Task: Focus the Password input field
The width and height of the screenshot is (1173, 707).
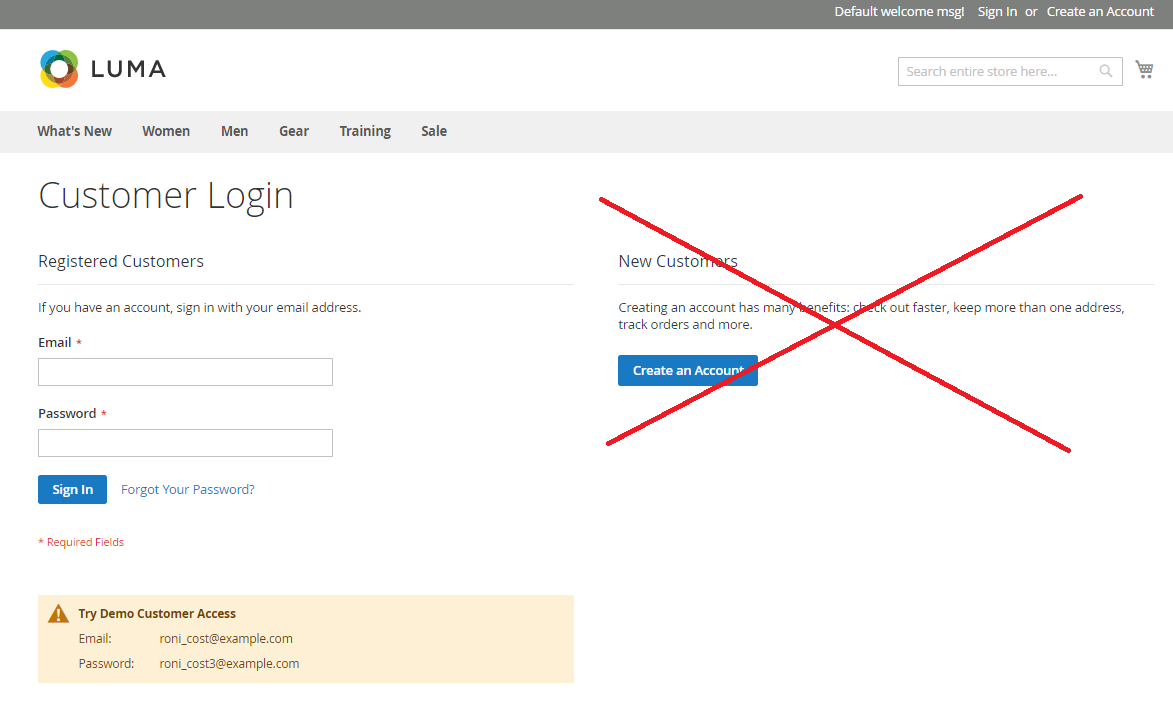Action: tap(185, 443)
